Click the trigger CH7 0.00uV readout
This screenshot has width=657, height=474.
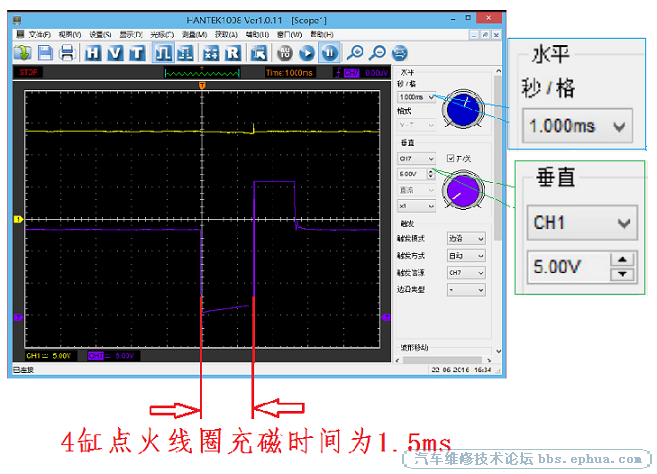[362, 73]
